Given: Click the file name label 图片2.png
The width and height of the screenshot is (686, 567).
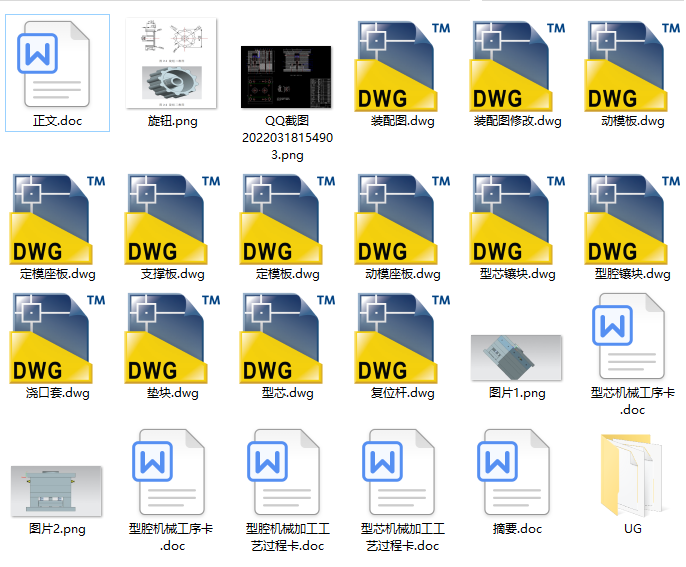Looking at the screenshot, I should point(57,529).
